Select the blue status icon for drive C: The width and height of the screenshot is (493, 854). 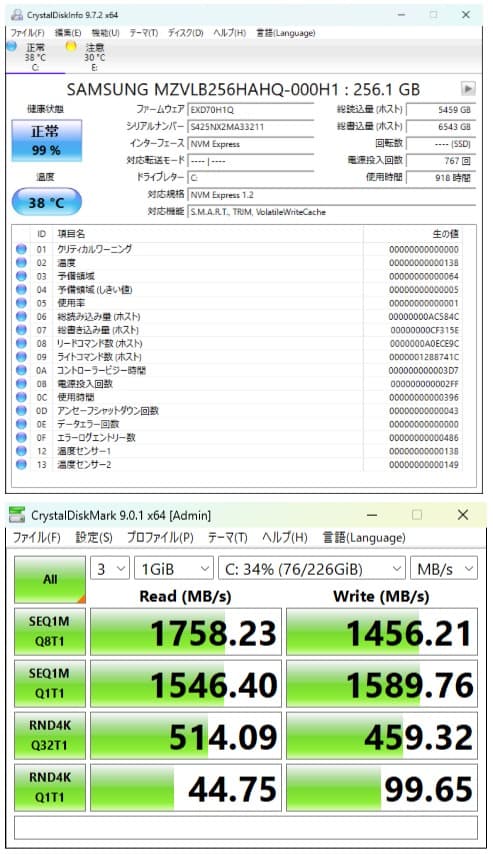[11, 46]
